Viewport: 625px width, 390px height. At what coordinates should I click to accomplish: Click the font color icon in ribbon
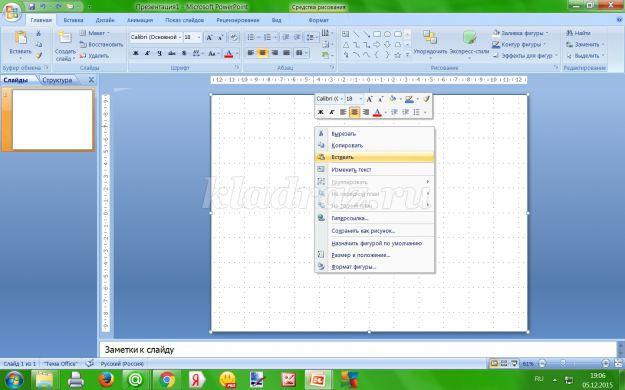228,53
